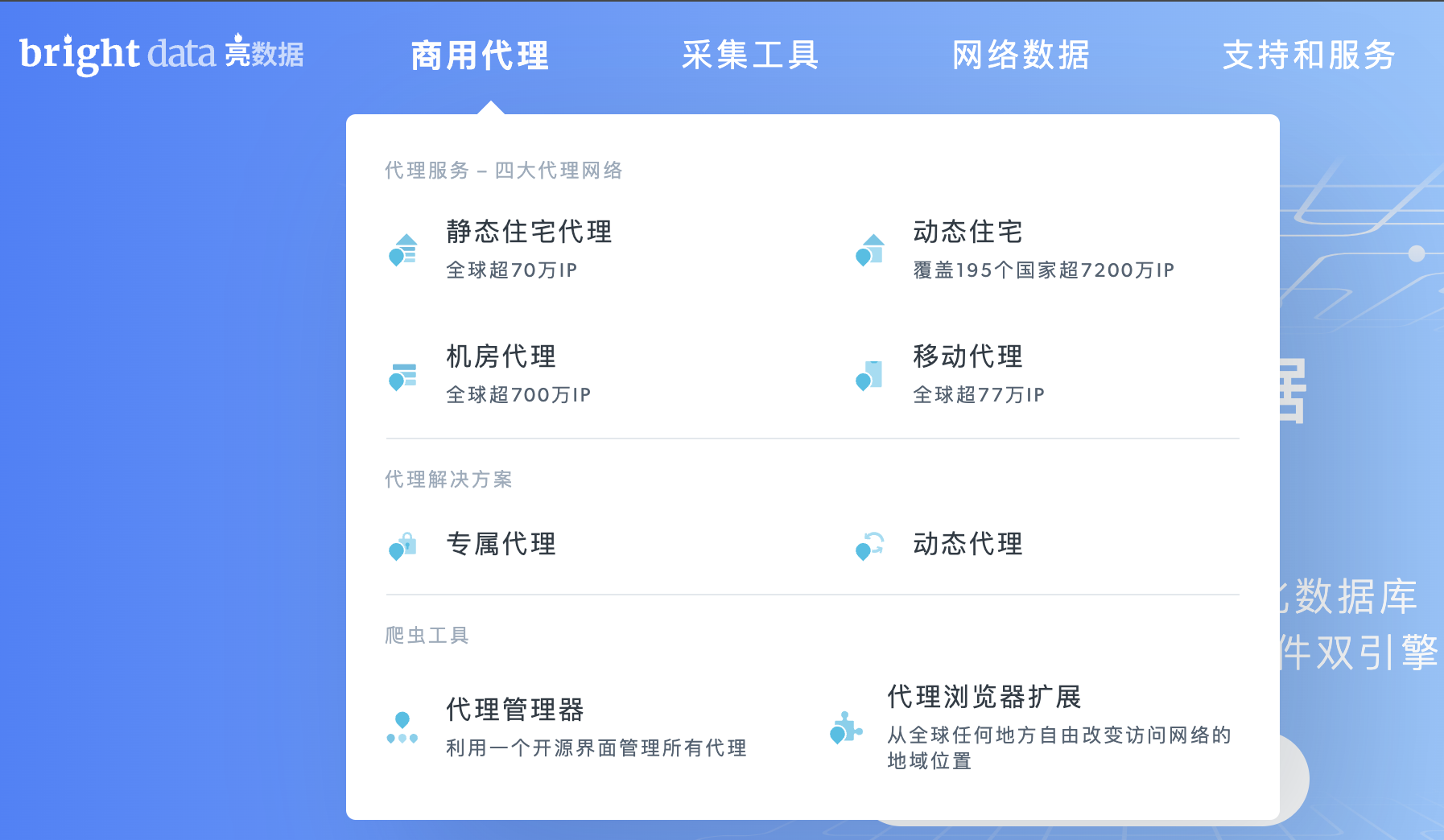Open the 采集工具 menu

pyautogui.click(x=750, y=56)
